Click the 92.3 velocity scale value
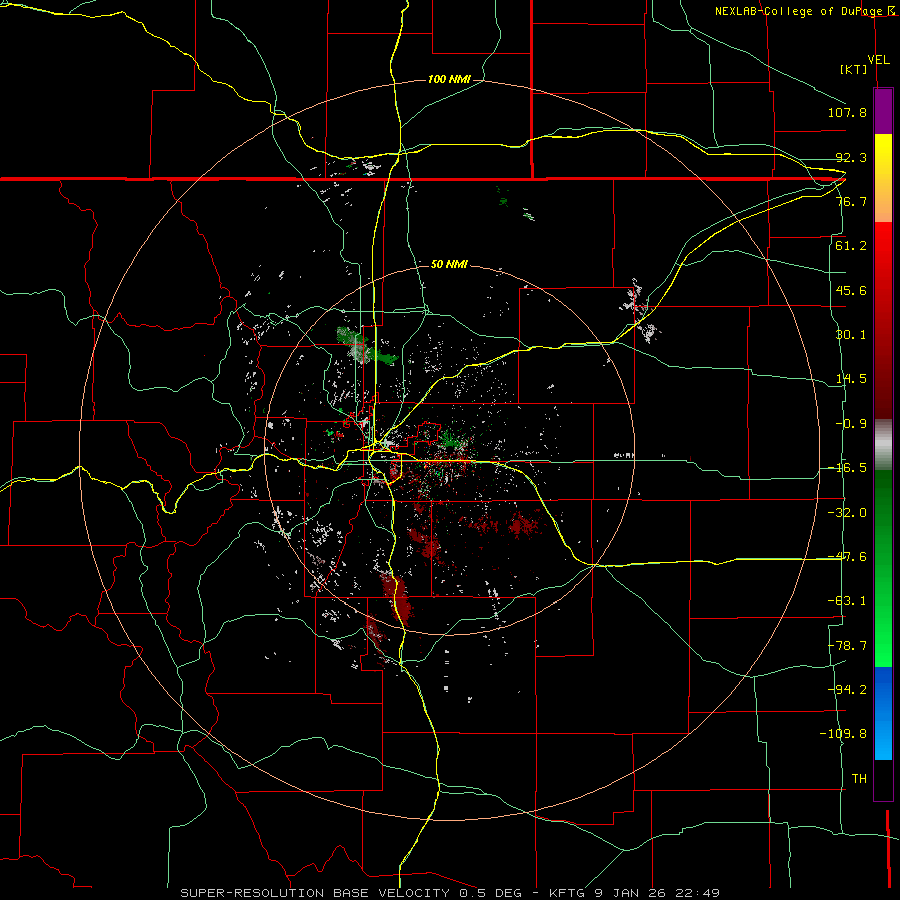The image size is (900, 900). (851, 157)
